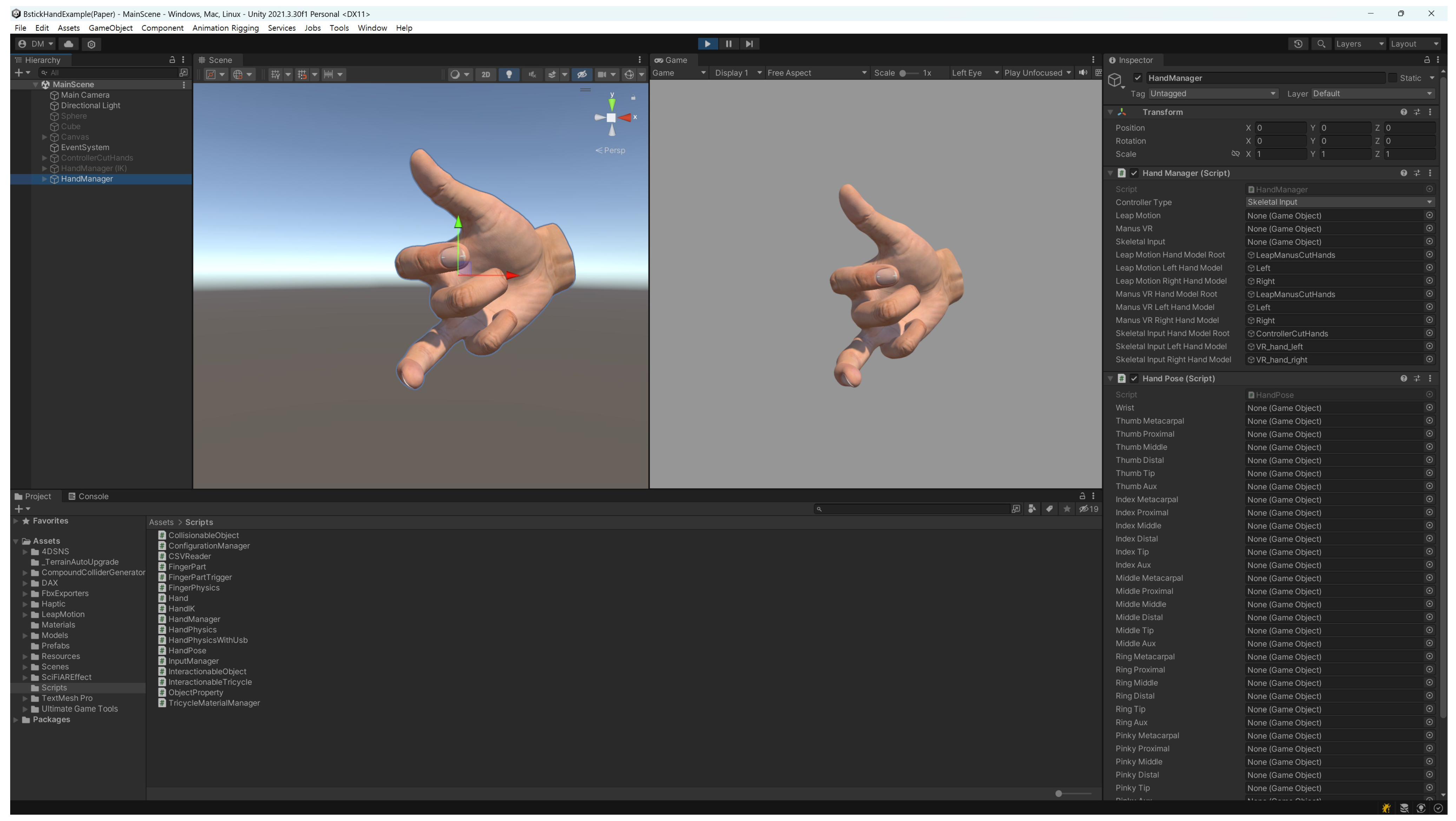Click the undo history icon
The height and width of the screenshot is (821, 1456).
click(x=1298, y=44)
